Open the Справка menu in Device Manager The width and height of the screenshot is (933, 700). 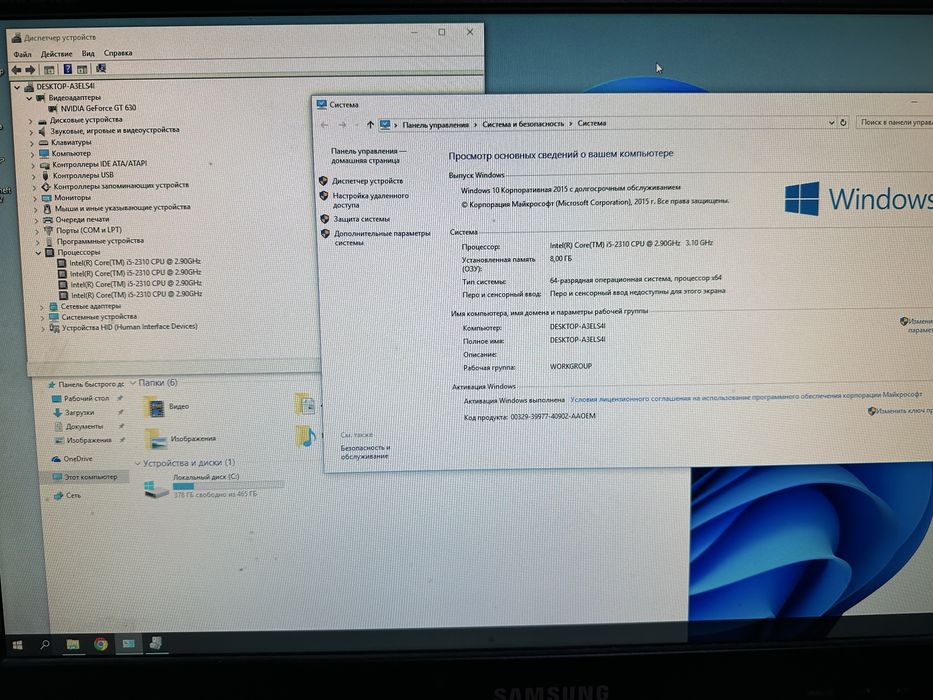(x=118, y=53)
